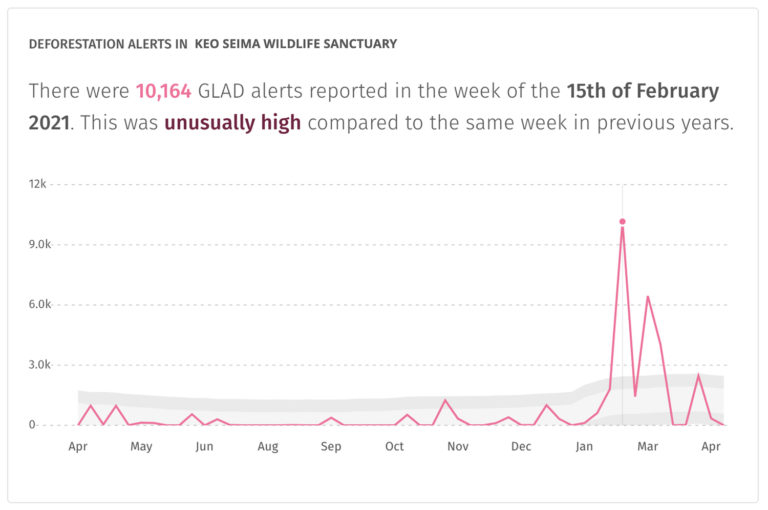Click the 6.0k y-axis label
This screenshot has width=768, height=510.
(x=33, y=305)
